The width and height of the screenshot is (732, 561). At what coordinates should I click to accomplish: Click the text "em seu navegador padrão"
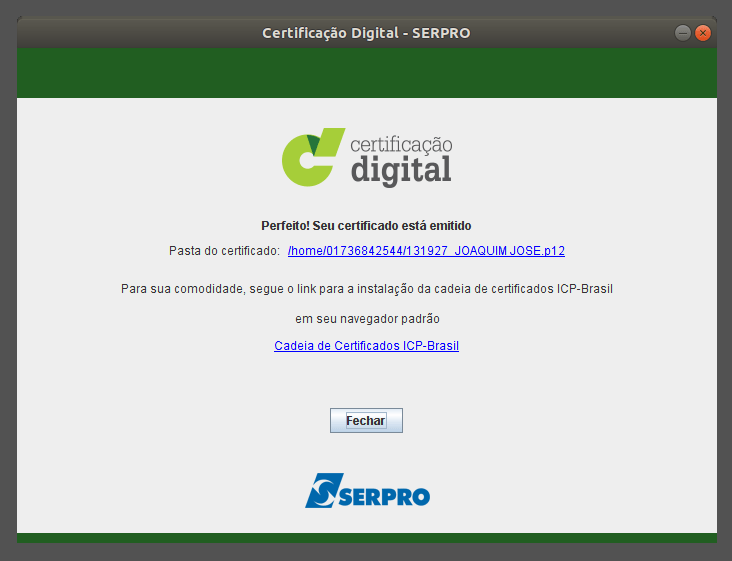click(x=366, y=319)
